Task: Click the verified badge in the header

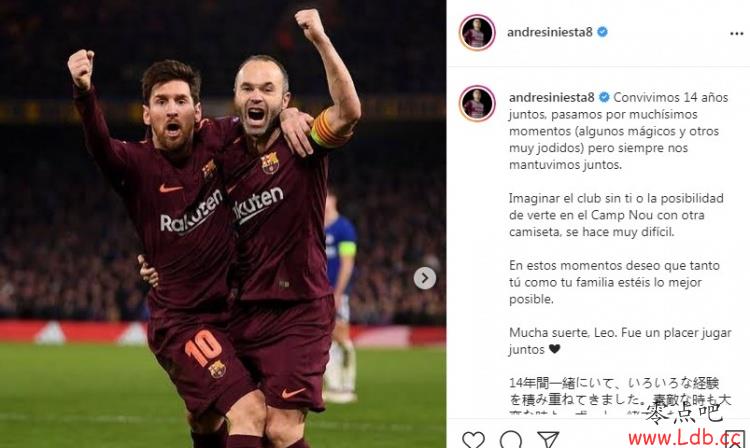Action: pos(603,32)
